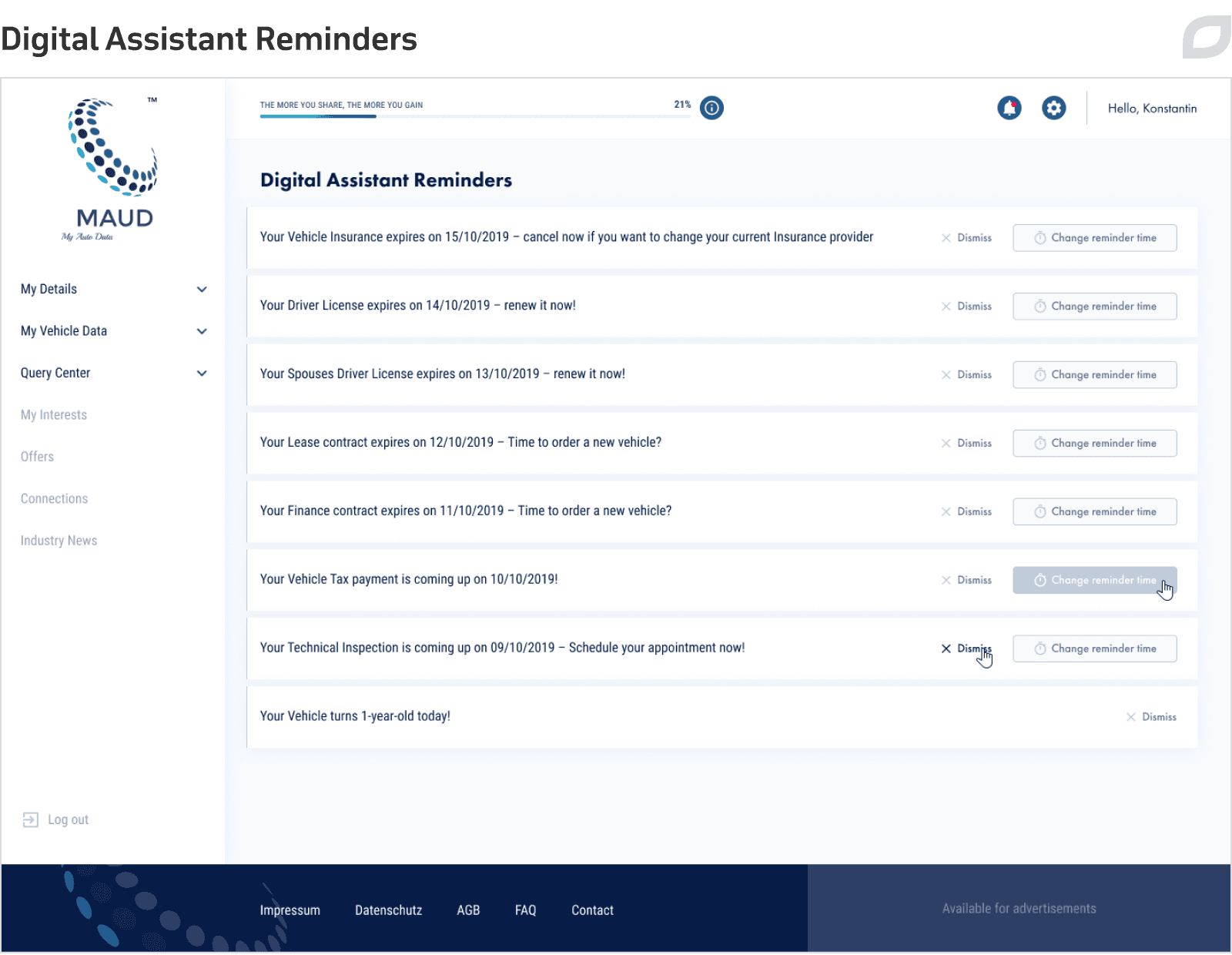Viewport: 1232px width, 955px height.
Task: Click the 21% progress value
Action: click(682, 105)
